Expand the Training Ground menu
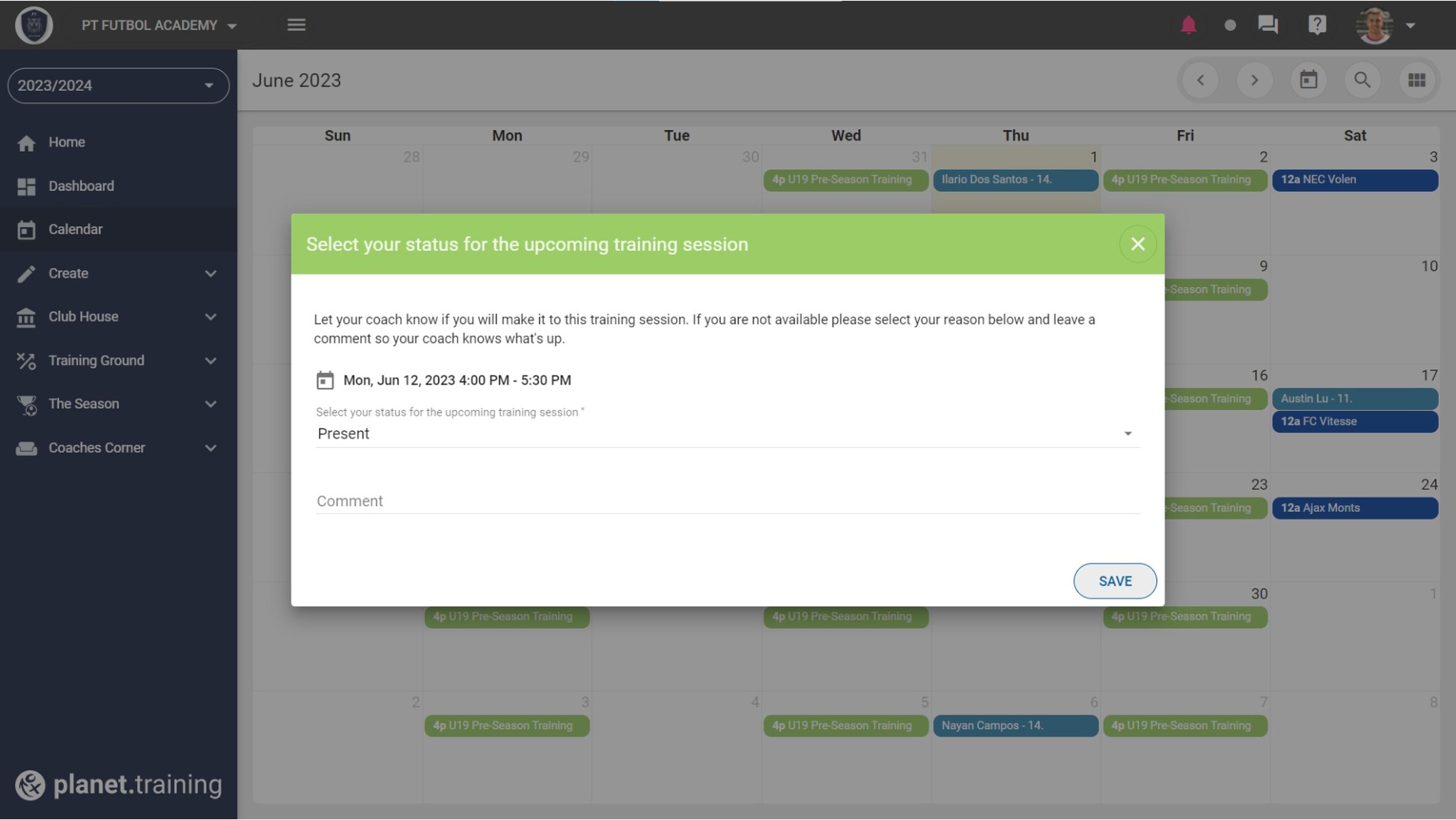Viewport: 1456px width, 820px height. 117,360
